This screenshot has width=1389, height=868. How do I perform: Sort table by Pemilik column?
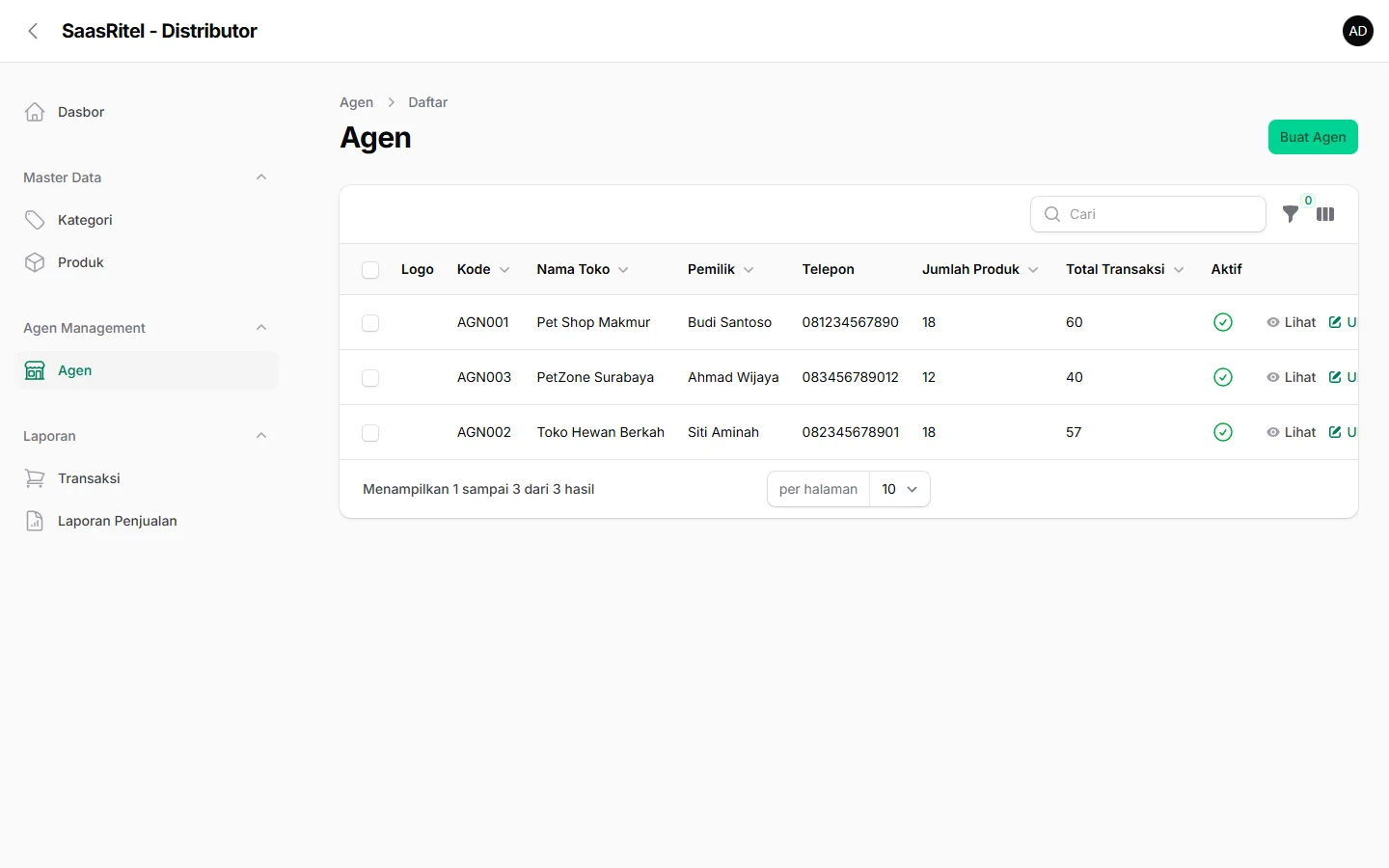pyautogui.click(x=721, y=269)
